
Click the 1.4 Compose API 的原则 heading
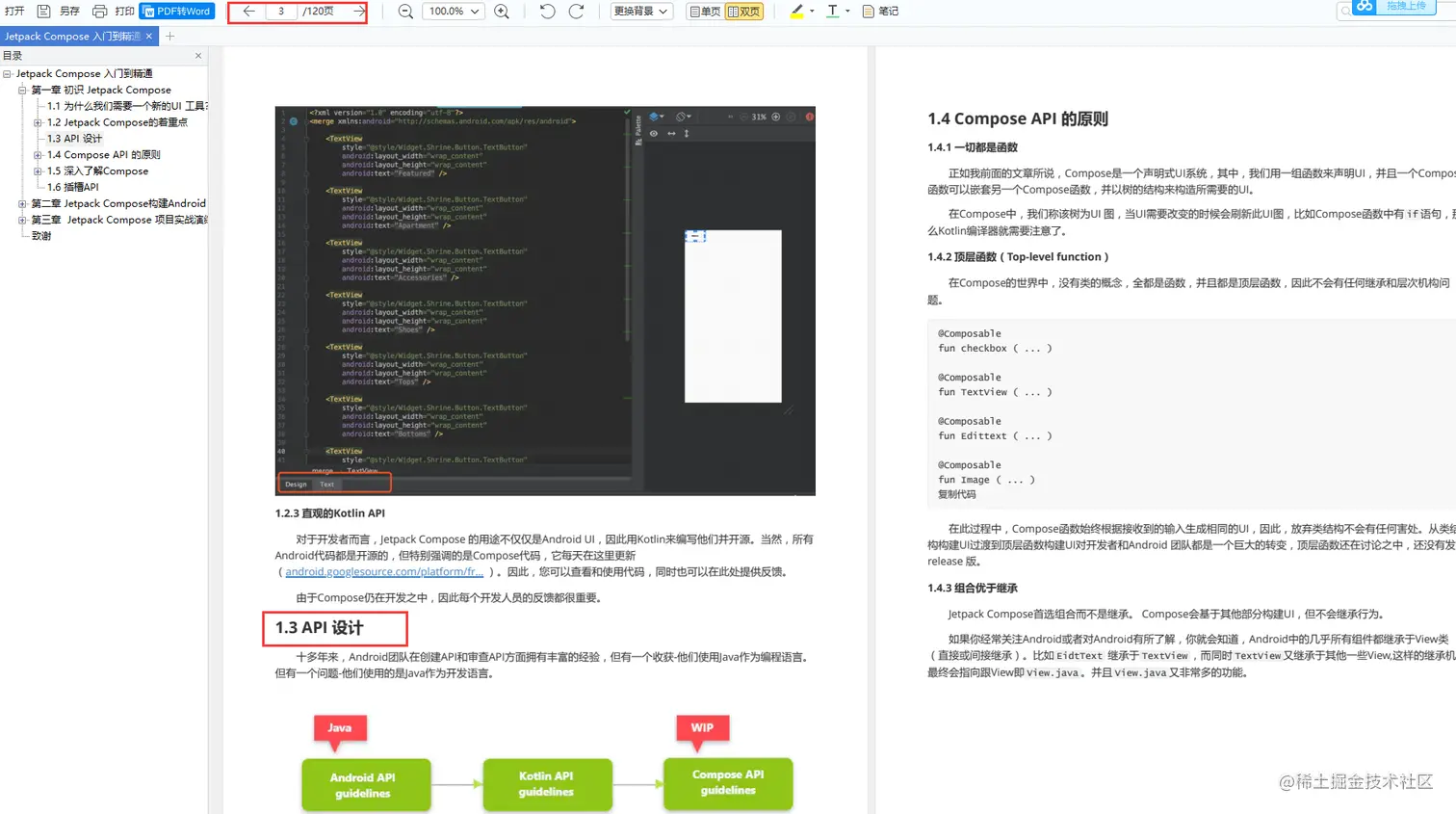coord(1018,118)
